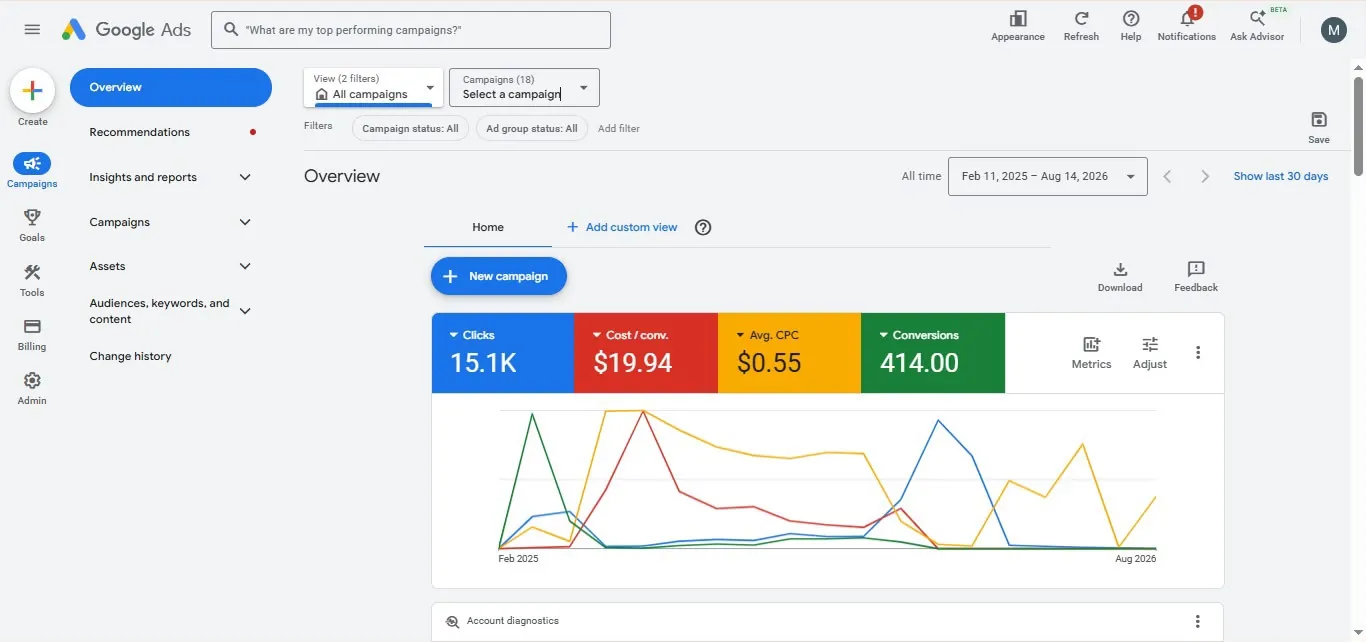Click Show last 30 days link
1366x642 pixels.
(x=1281, y=176)
